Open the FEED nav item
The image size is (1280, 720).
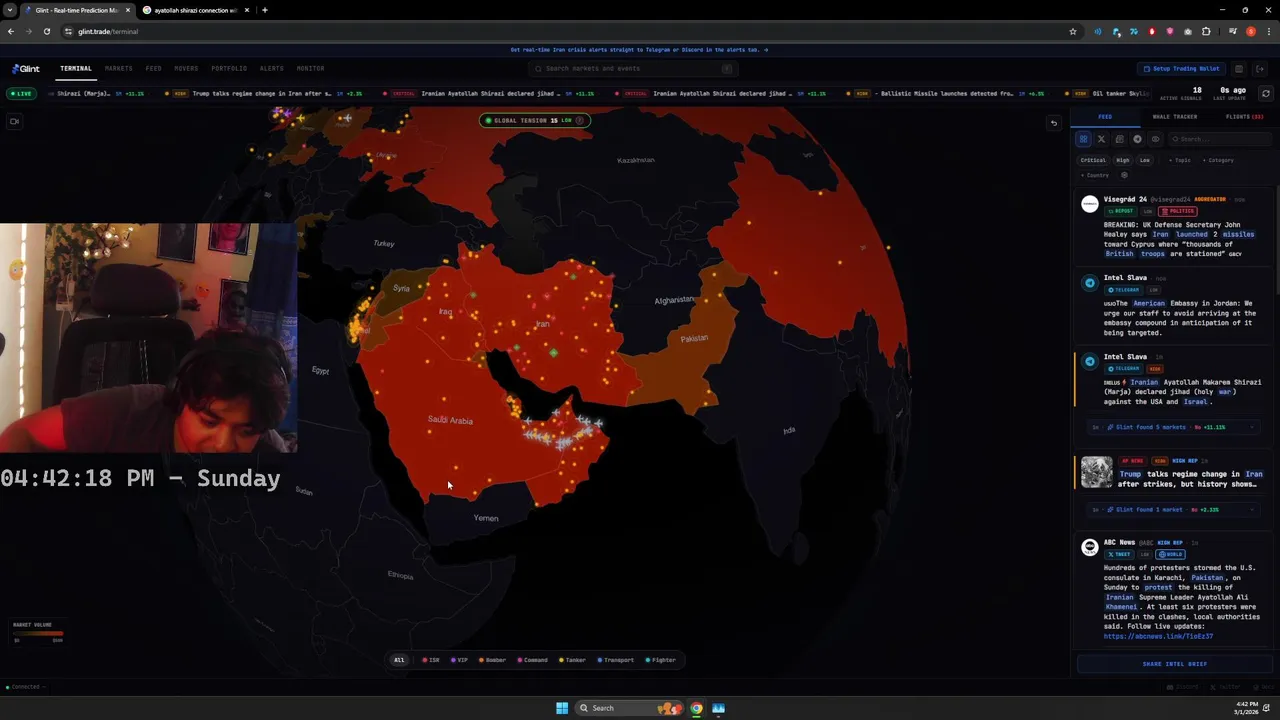[x=153, y=68]
